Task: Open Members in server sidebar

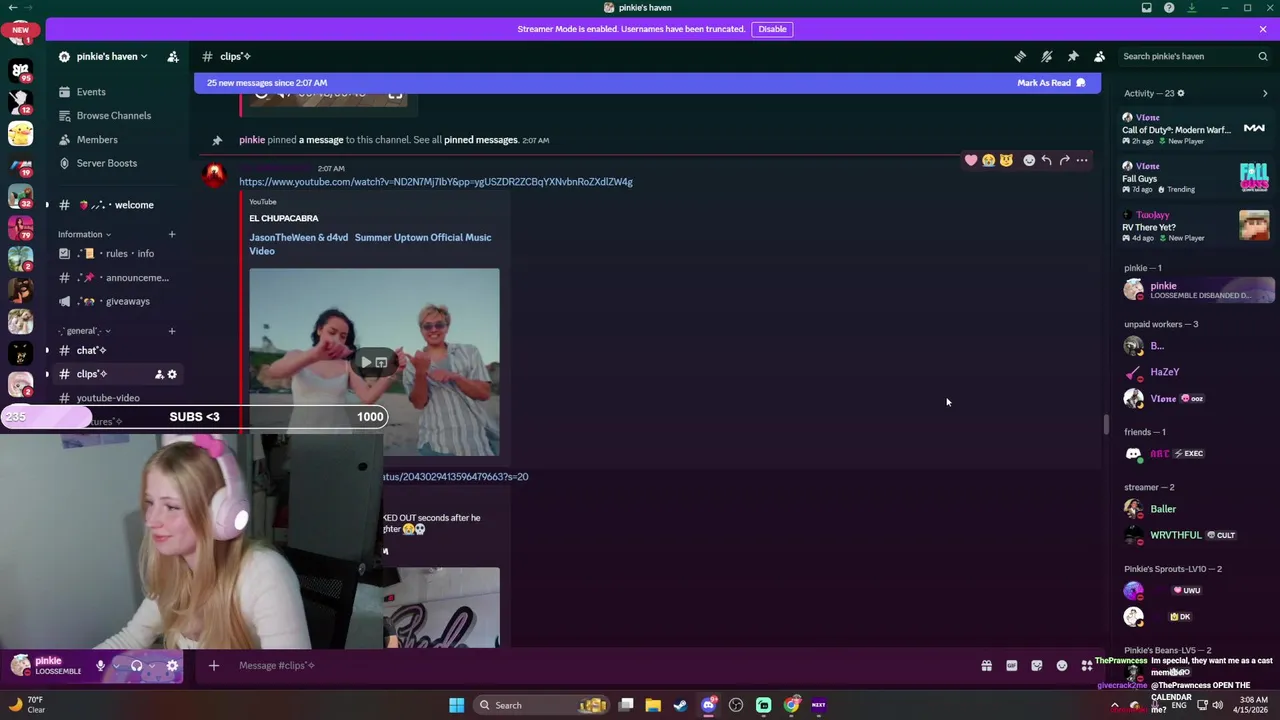Action: (x=118, y=140)
